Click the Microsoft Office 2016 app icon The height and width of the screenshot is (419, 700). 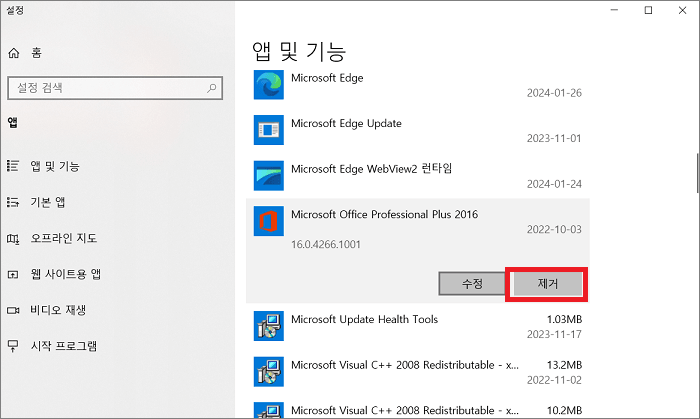(269, 221)
